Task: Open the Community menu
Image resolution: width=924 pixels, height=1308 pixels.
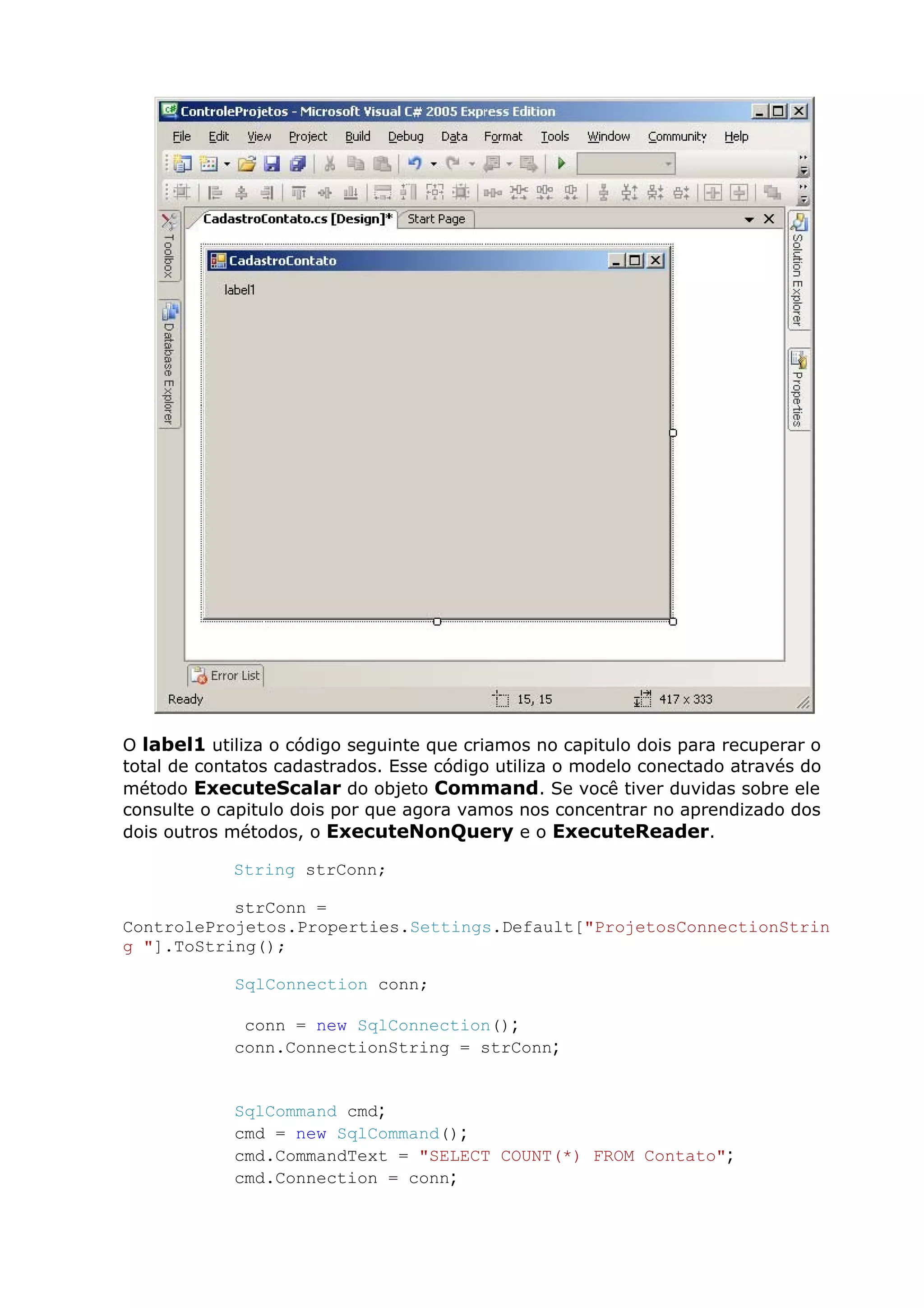Action: (677, 137)
